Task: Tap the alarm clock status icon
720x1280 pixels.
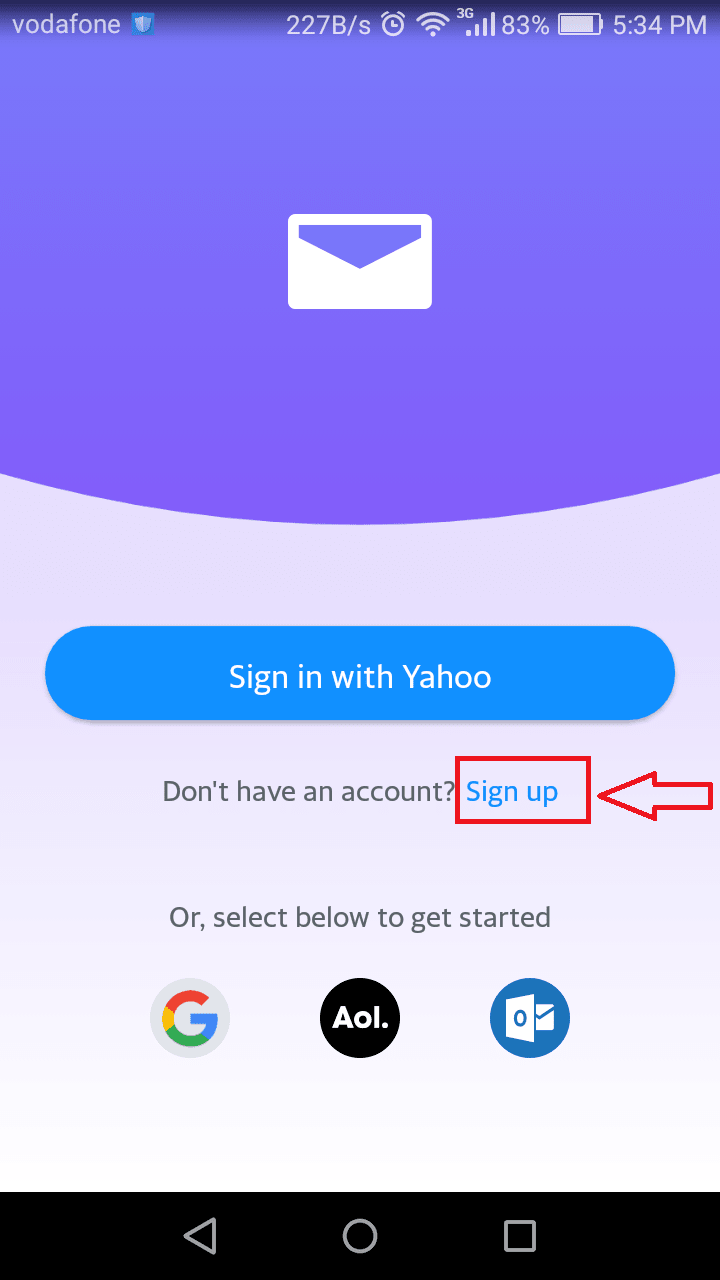Action: 393,25
